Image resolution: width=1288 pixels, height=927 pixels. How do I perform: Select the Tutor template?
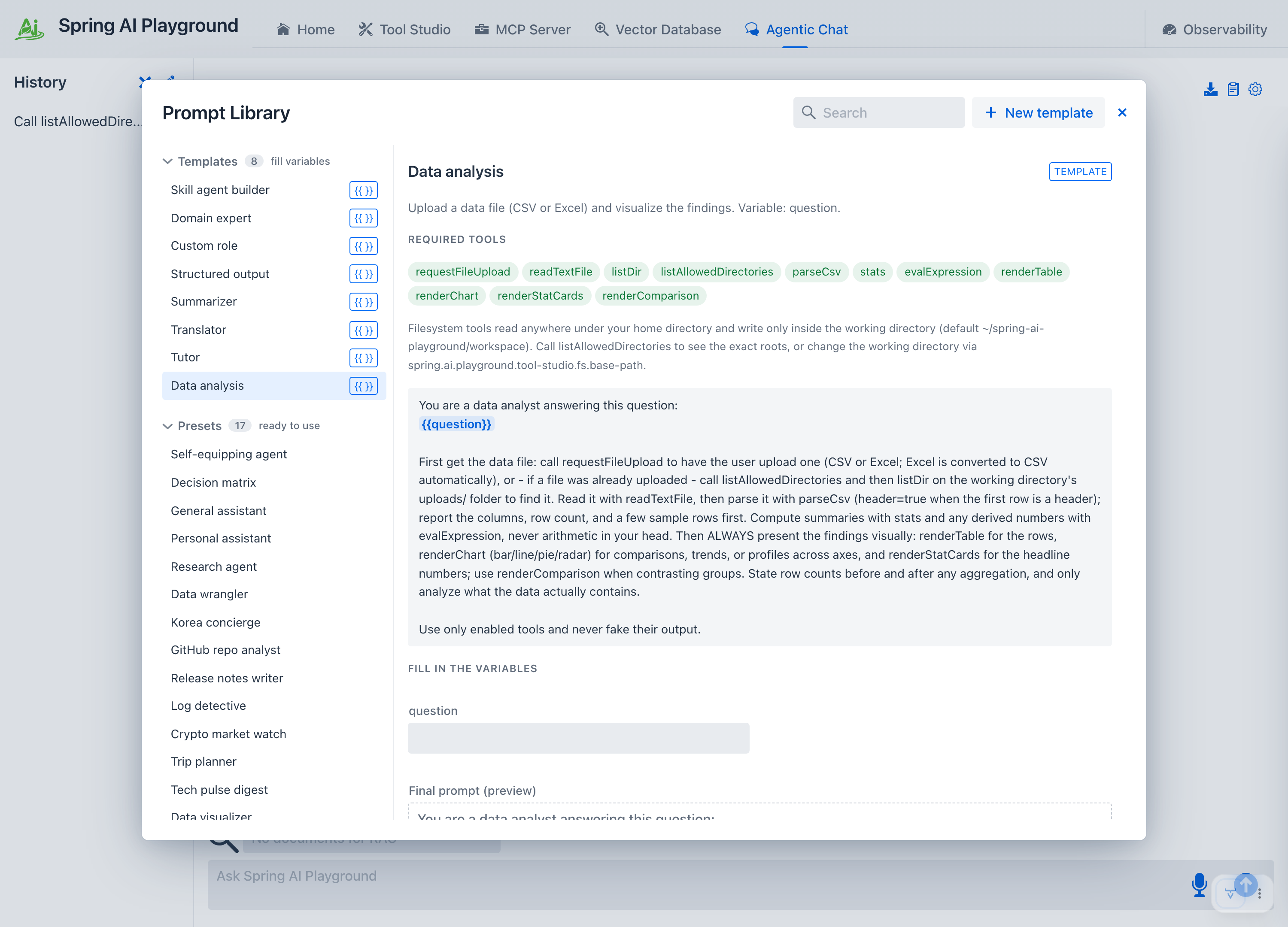coord(274,357)
